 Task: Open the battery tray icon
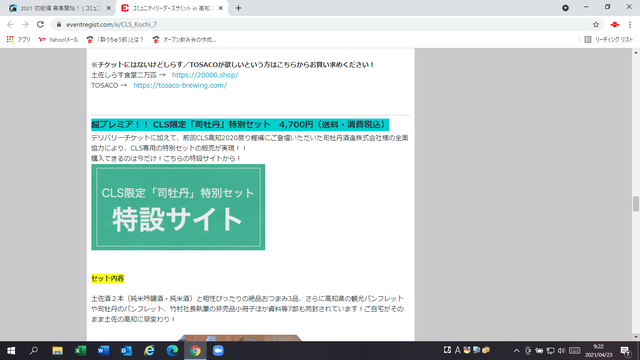click(539, 351)
